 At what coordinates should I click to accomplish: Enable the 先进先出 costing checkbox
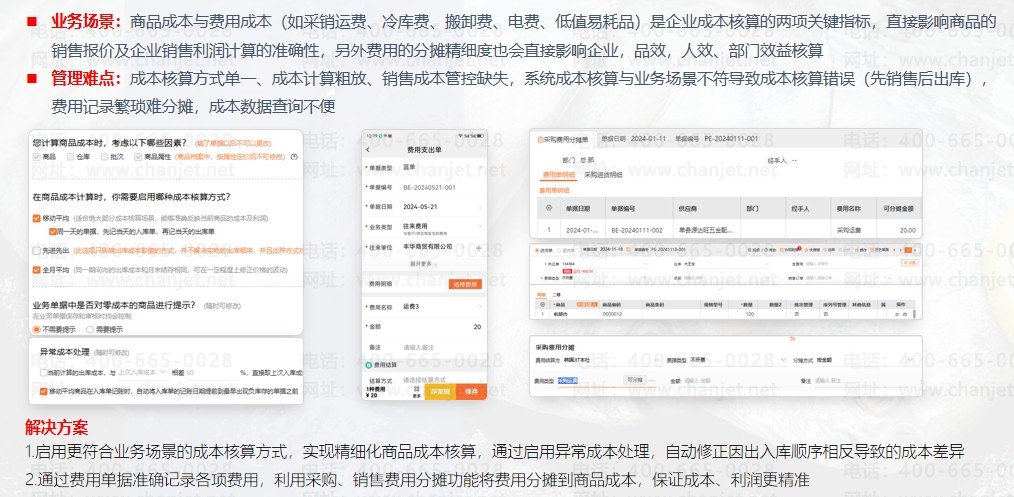(x=36, y=250)
